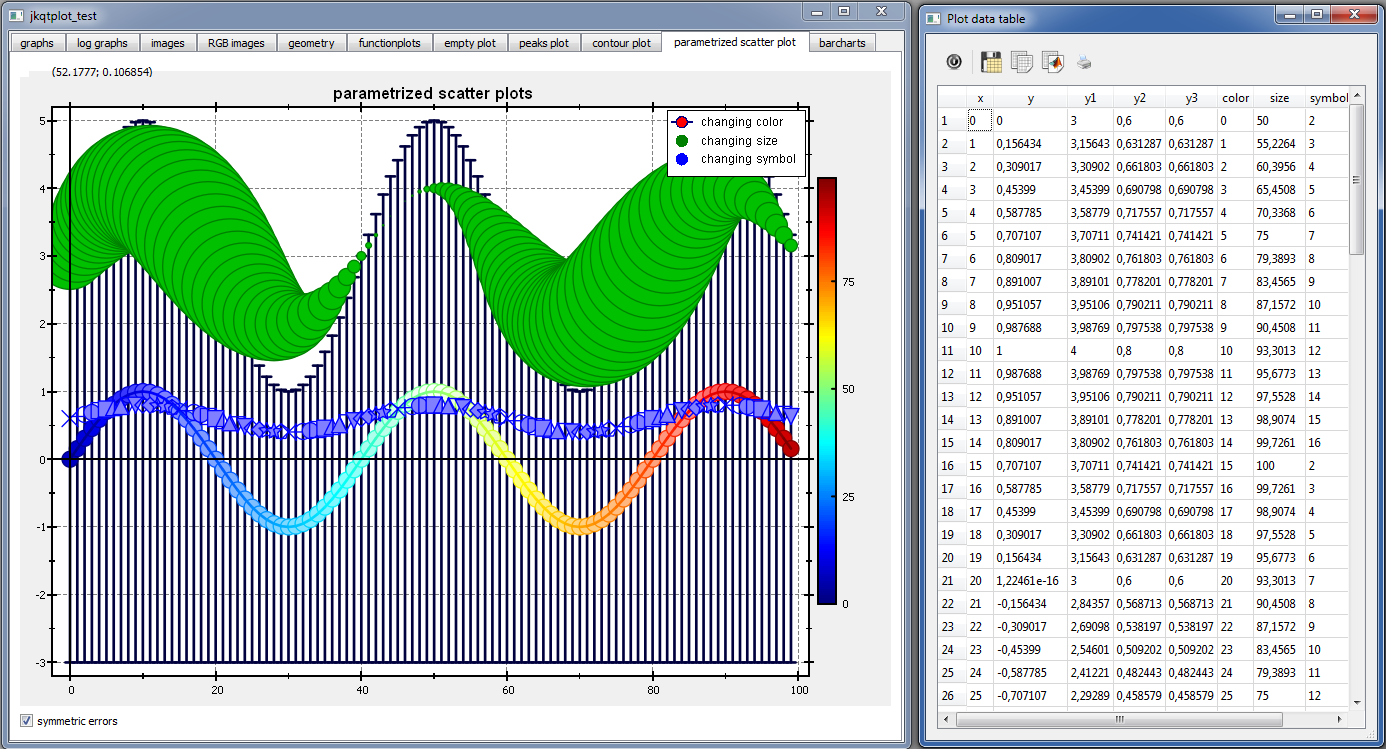
Task: Click the save data table icon
Action: 991,61
